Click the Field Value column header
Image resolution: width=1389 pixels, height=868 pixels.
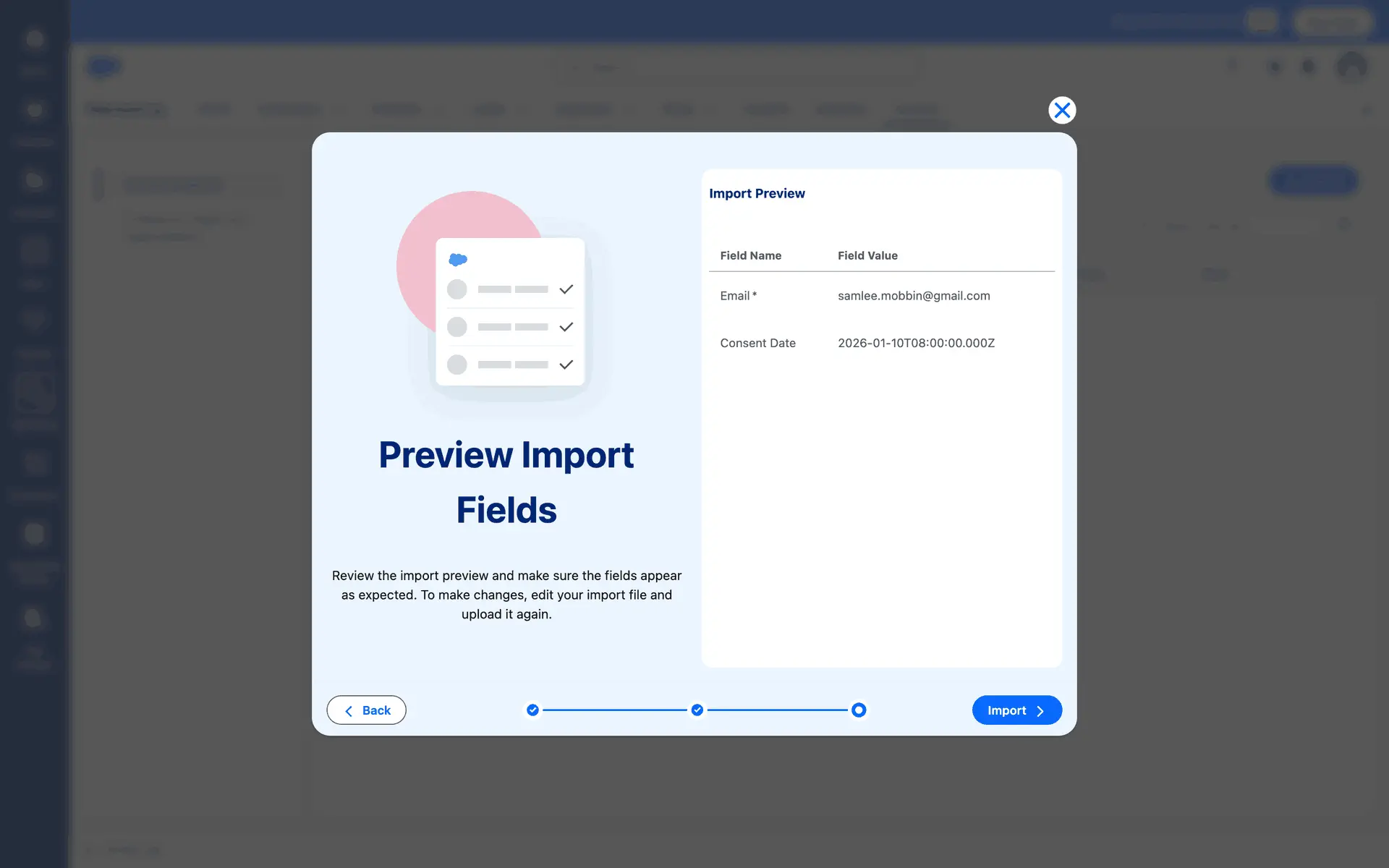click(x=867, y=255)
